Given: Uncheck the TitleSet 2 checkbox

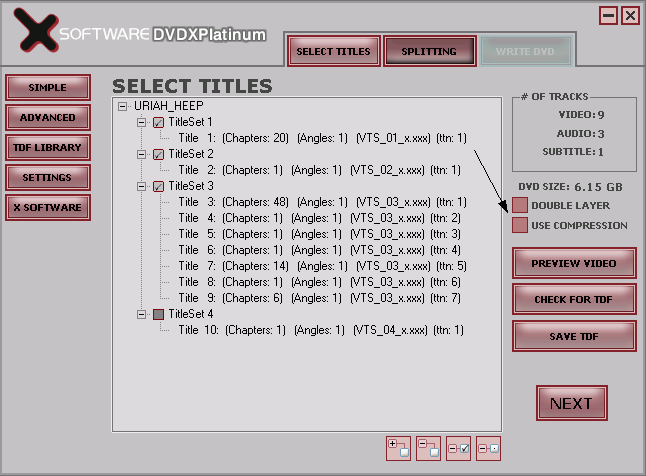Looking at the screenshot, I should 158,155.
